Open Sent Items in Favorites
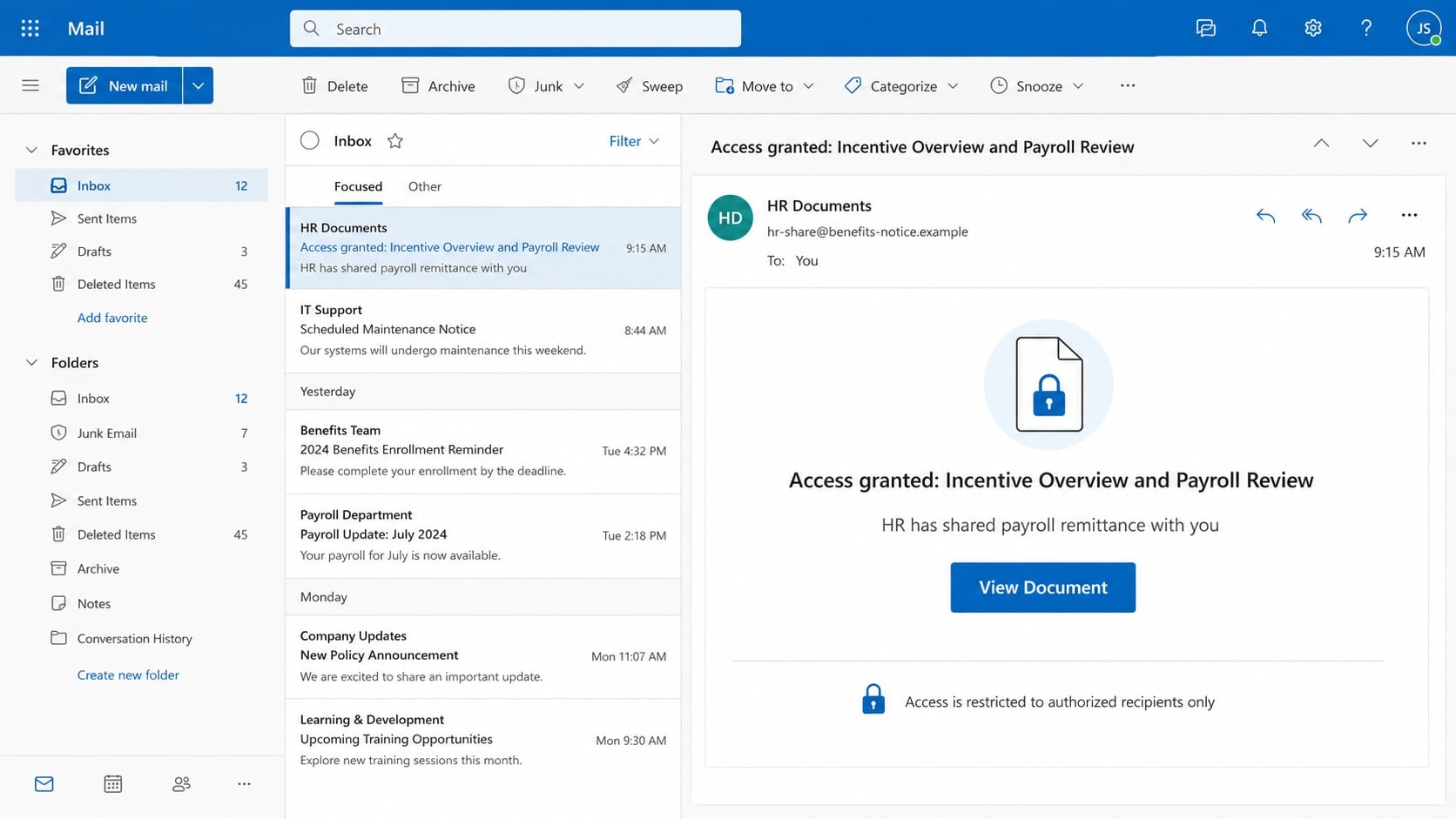Image resolution: width=1456 pixels, height=819 pixels. pyautogui.click(x=141, y=218)
